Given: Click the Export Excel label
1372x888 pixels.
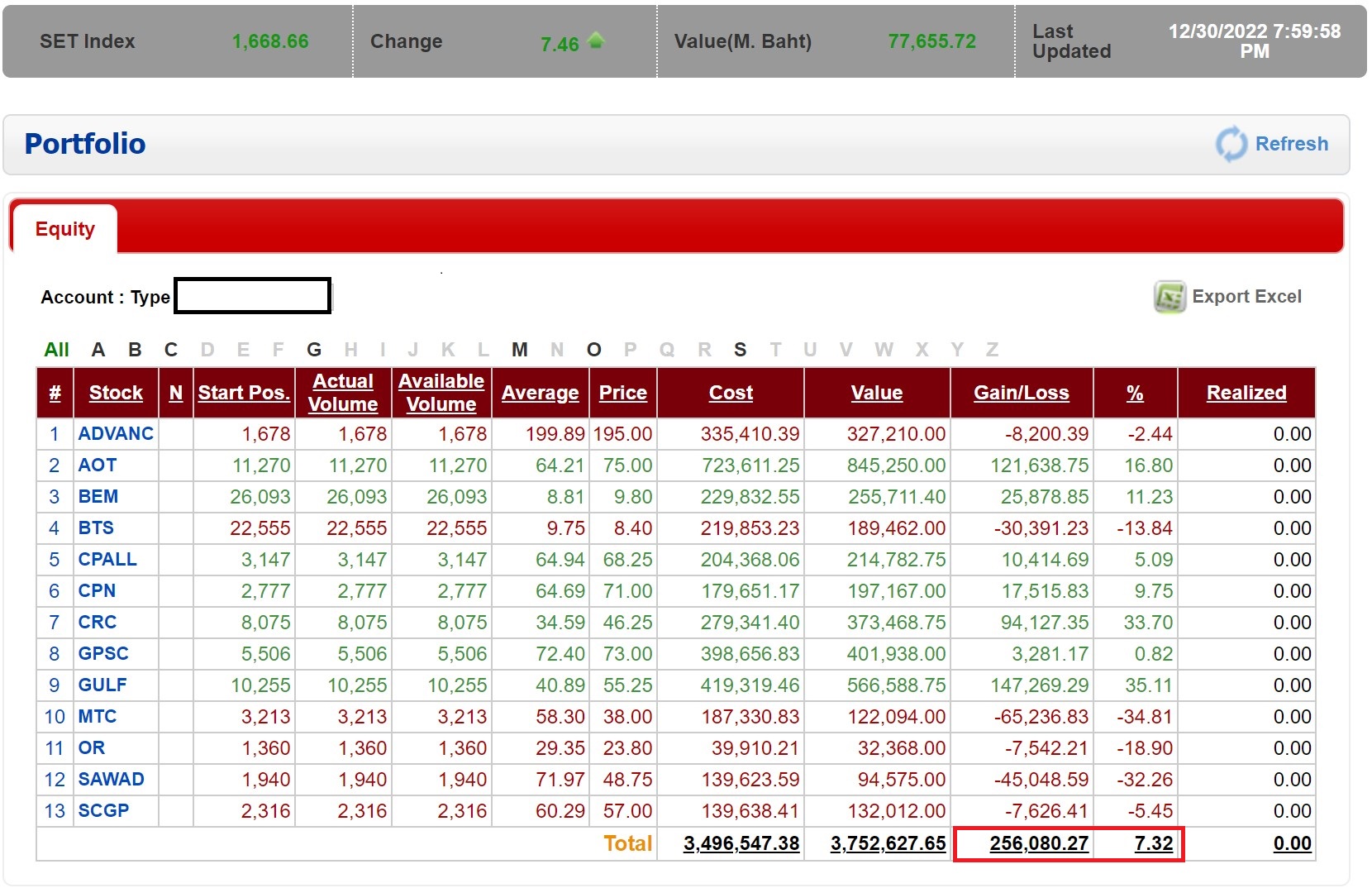Looking at the screenshot, I should click(1246, 297).
